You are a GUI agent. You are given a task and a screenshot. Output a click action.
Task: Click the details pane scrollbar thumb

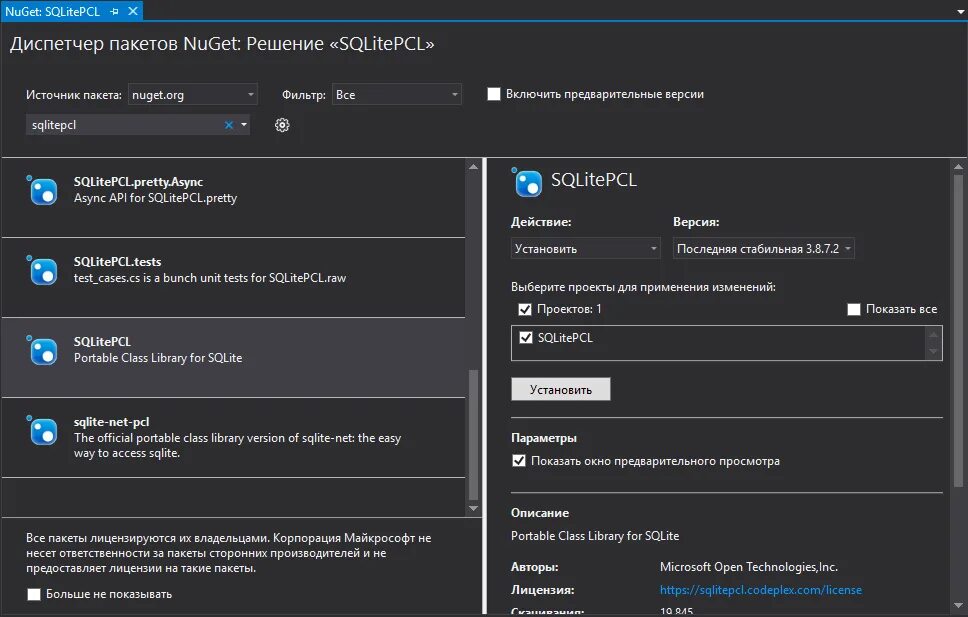(958, 330)
